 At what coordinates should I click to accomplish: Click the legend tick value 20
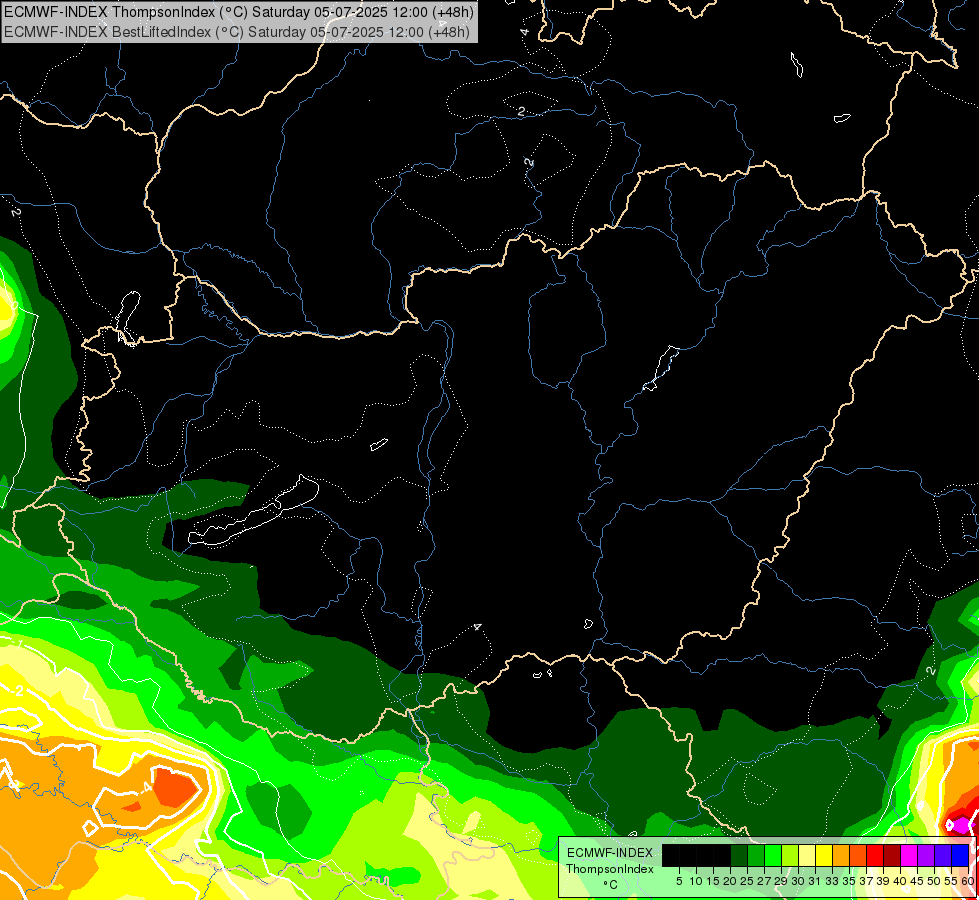(x=730, y=881)
